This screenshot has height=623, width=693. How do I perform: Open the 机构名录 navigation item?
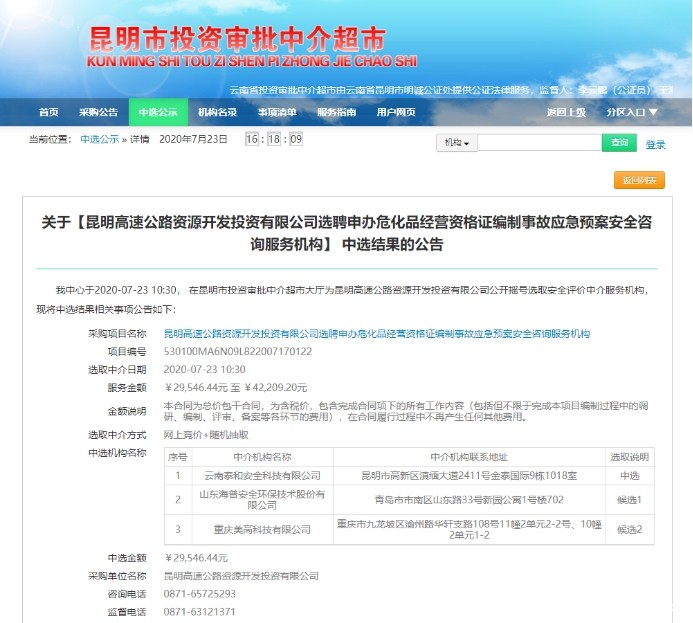pyautogui.click(x=218, y=112)
